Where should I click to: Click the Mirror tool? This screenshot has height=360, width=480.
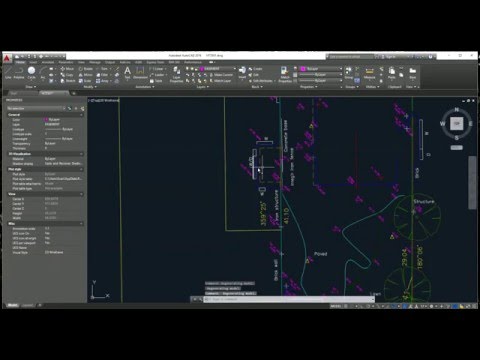85,75
